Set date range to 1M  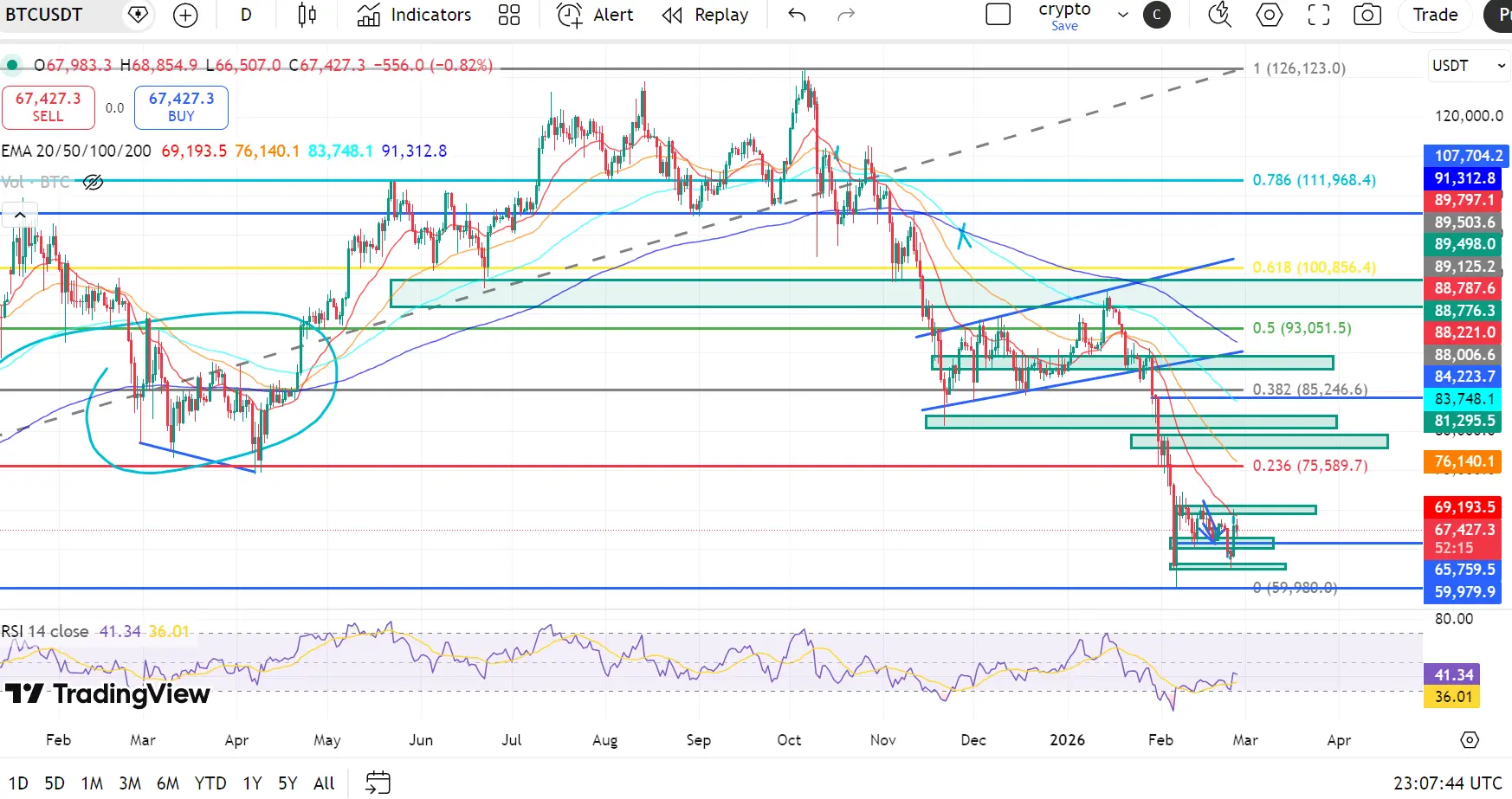92,783
